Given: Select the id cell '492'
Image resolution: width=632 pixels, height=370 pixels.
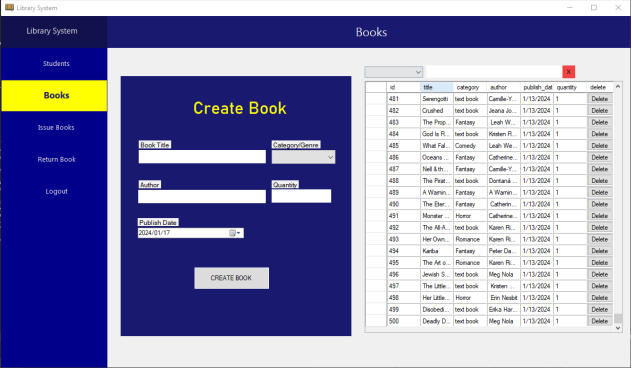Looking at the screenshot, I should 403,227.
